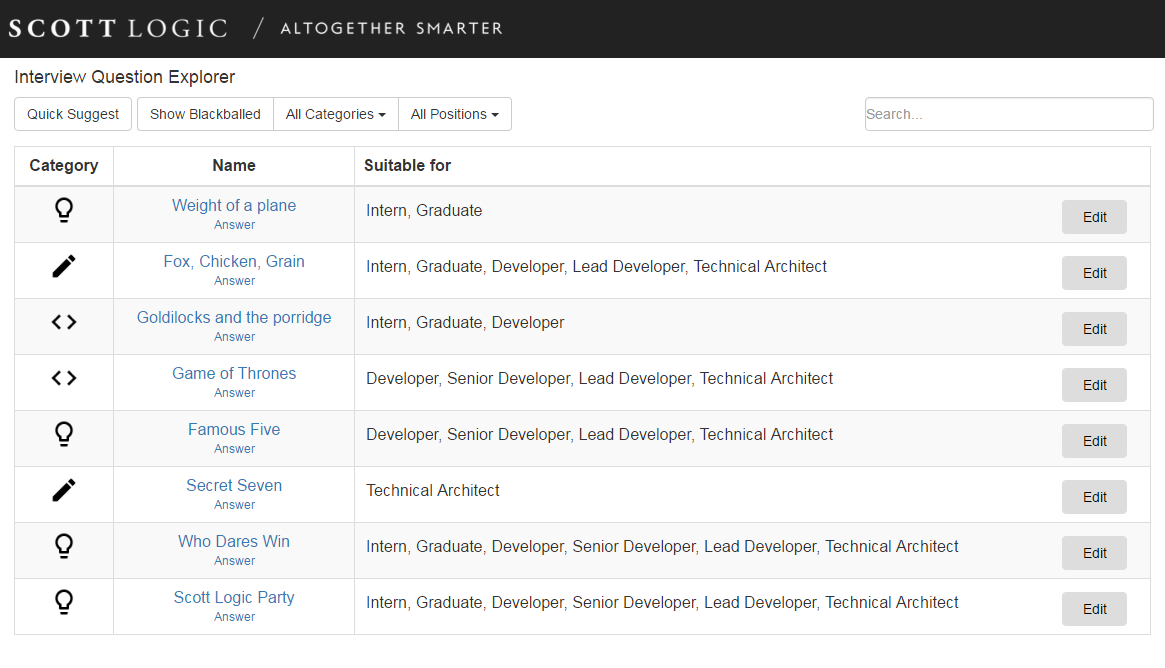Click pencil icon beside Secret Seven
Image resolution: width=1165 pixels, height=668 pixels.
pyautogui.click(x=64, y=490)
